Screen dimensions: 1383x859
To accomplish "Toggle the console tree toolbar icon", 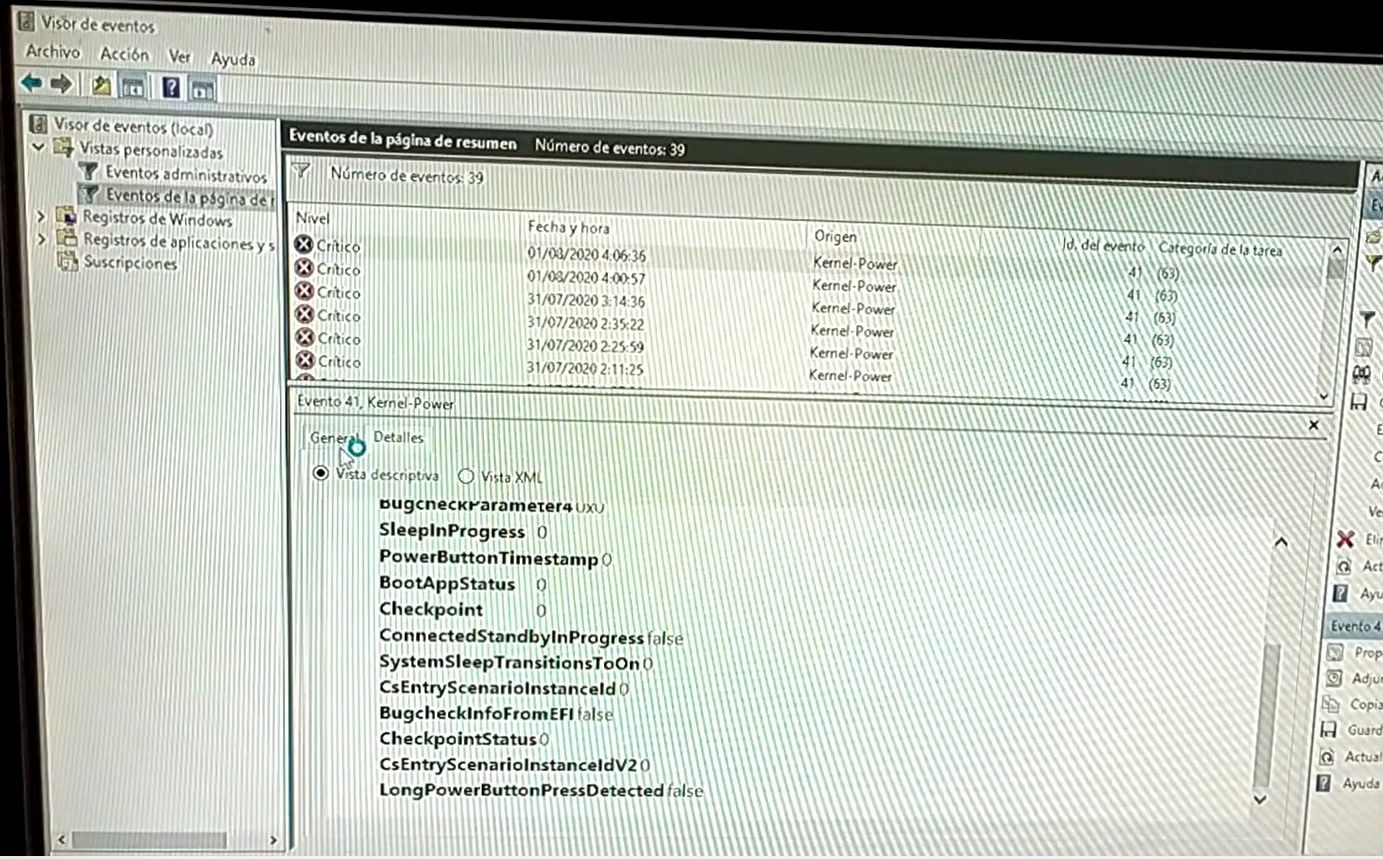I will tap(132, 87).
